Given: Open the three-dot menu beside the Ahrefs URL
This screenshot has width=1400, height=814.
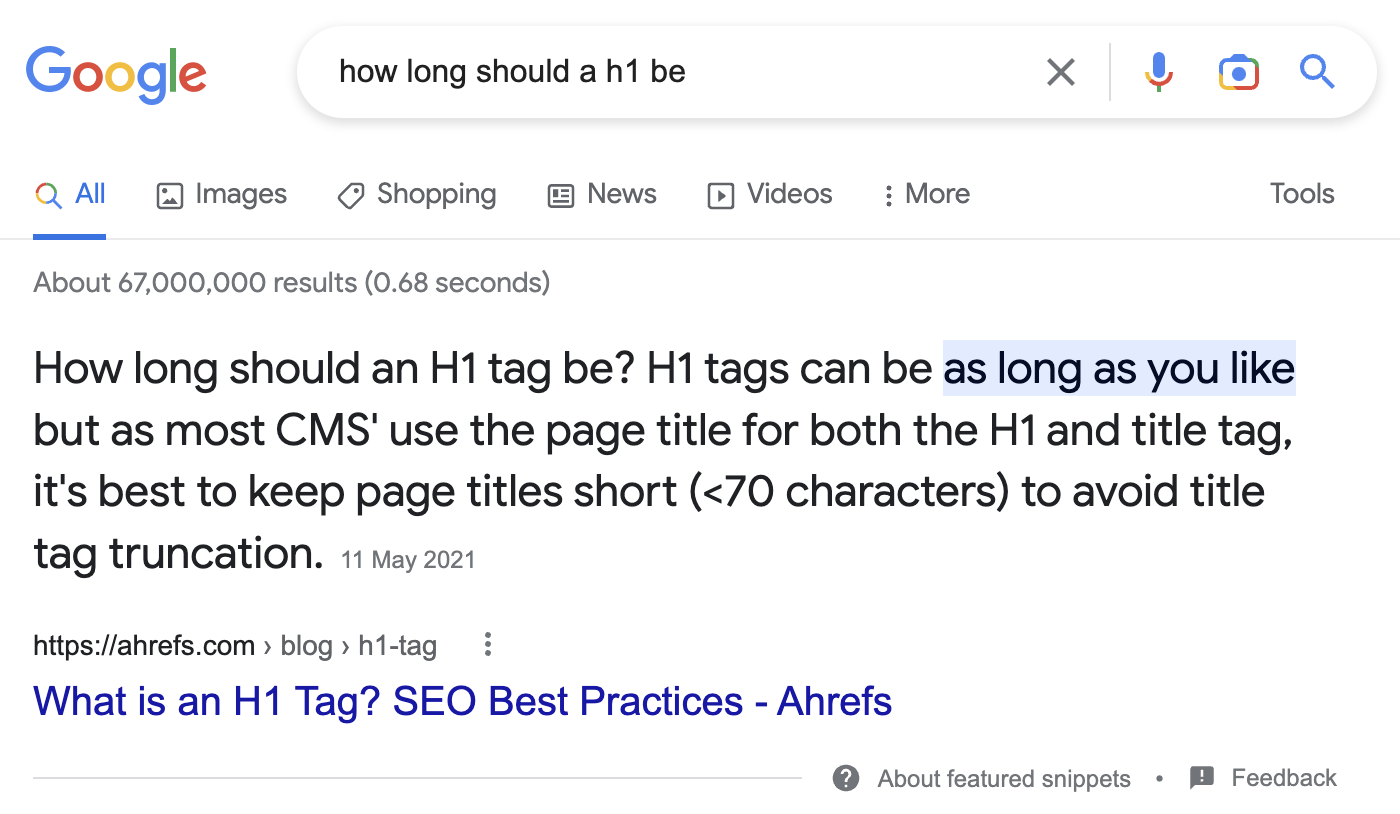Looking at the screenshot, I should [x=487, y=645].
